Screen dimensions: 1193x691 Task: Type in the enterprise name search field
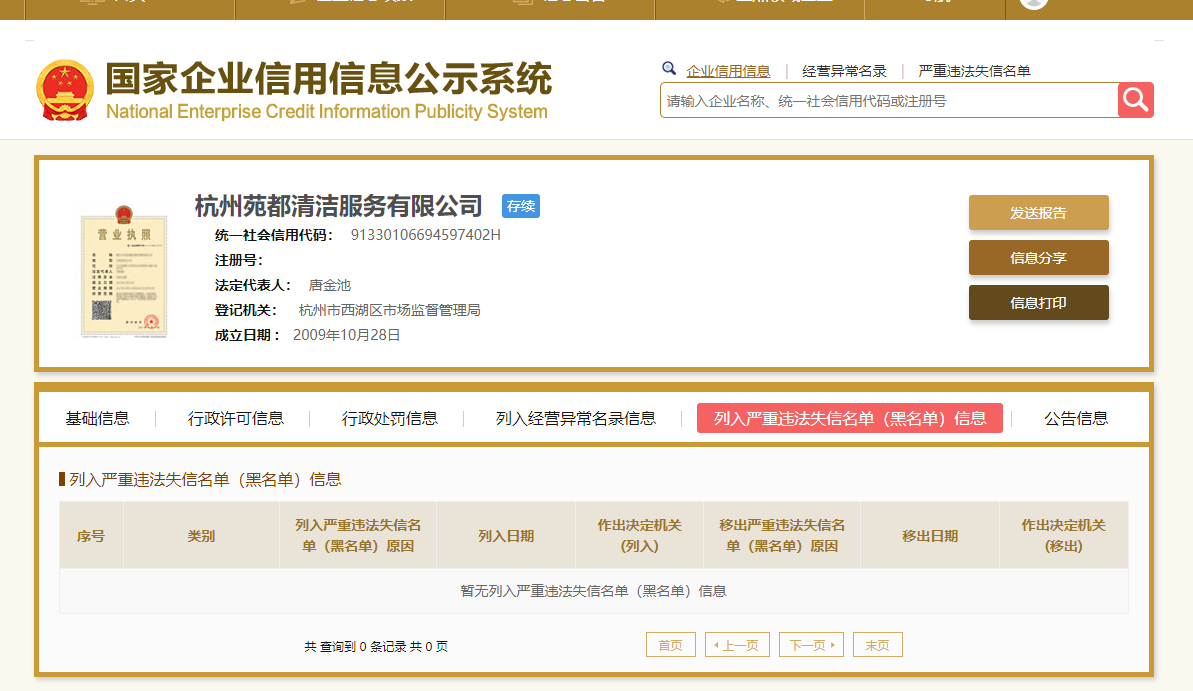click(888, 101)
